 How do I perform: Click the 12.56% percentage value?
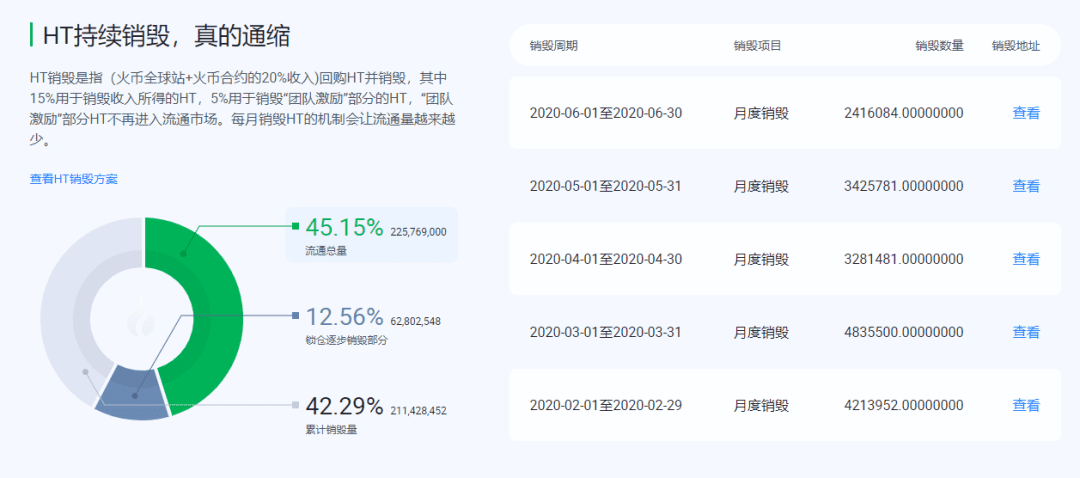pyautogui.click(x=344, y=316)
